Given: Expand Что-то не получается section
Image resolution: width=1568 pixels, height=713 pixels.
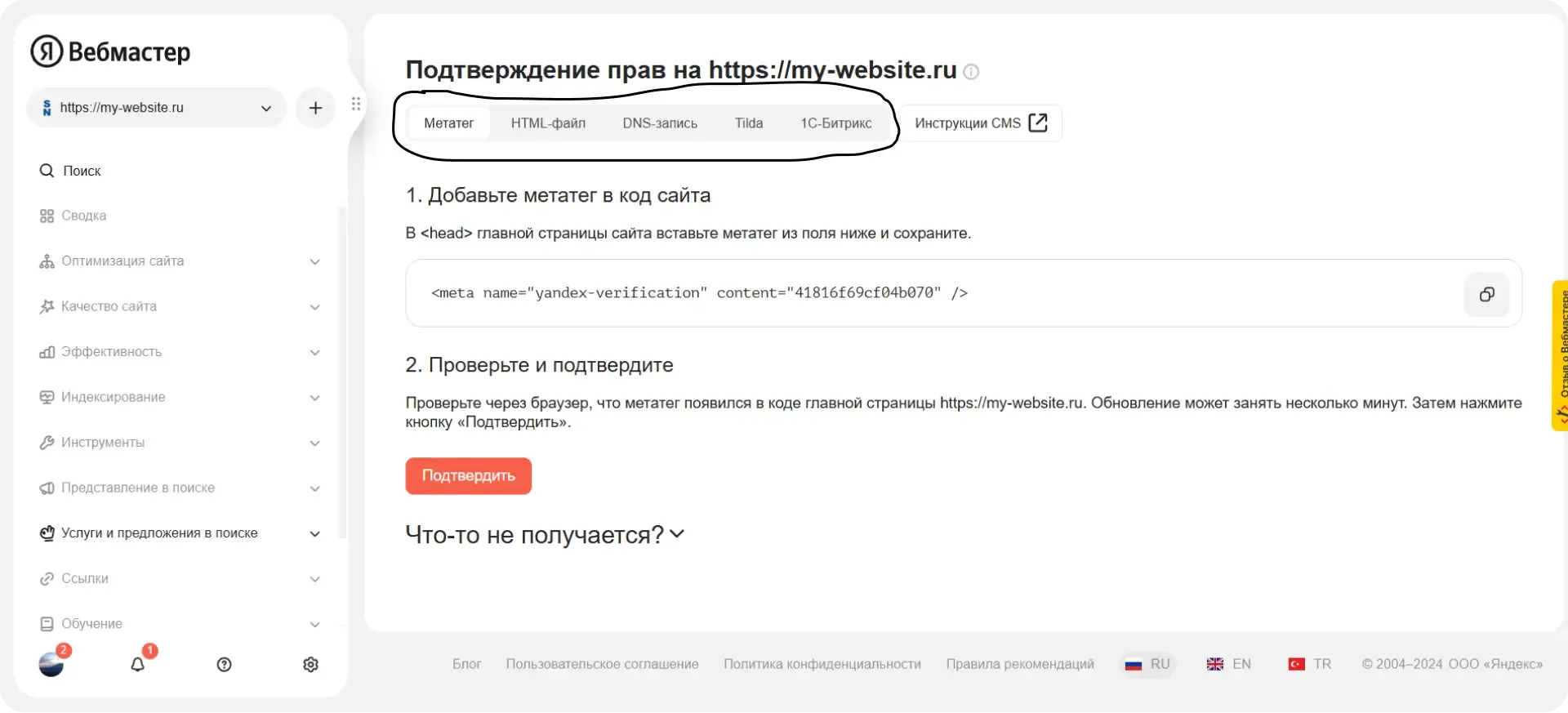Looking at the screenshot, I should 545,535.
